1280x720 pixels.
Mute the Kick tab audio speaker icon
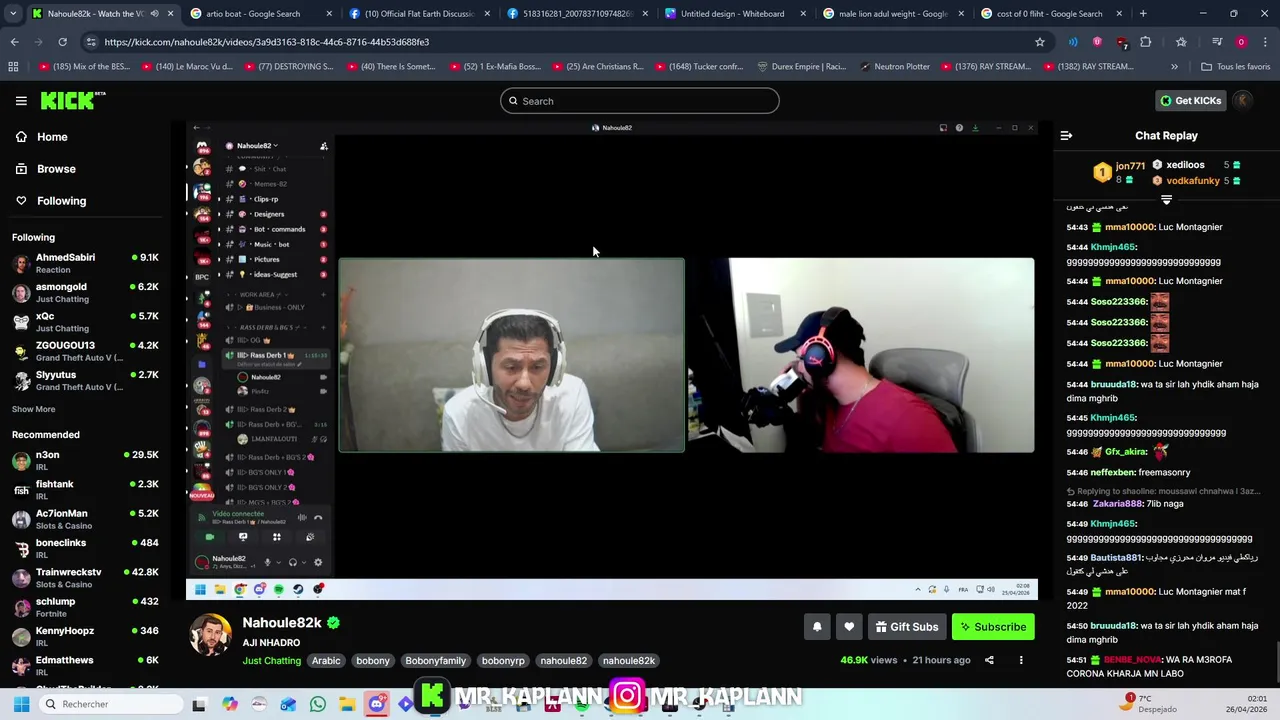[x=154, y=14]
